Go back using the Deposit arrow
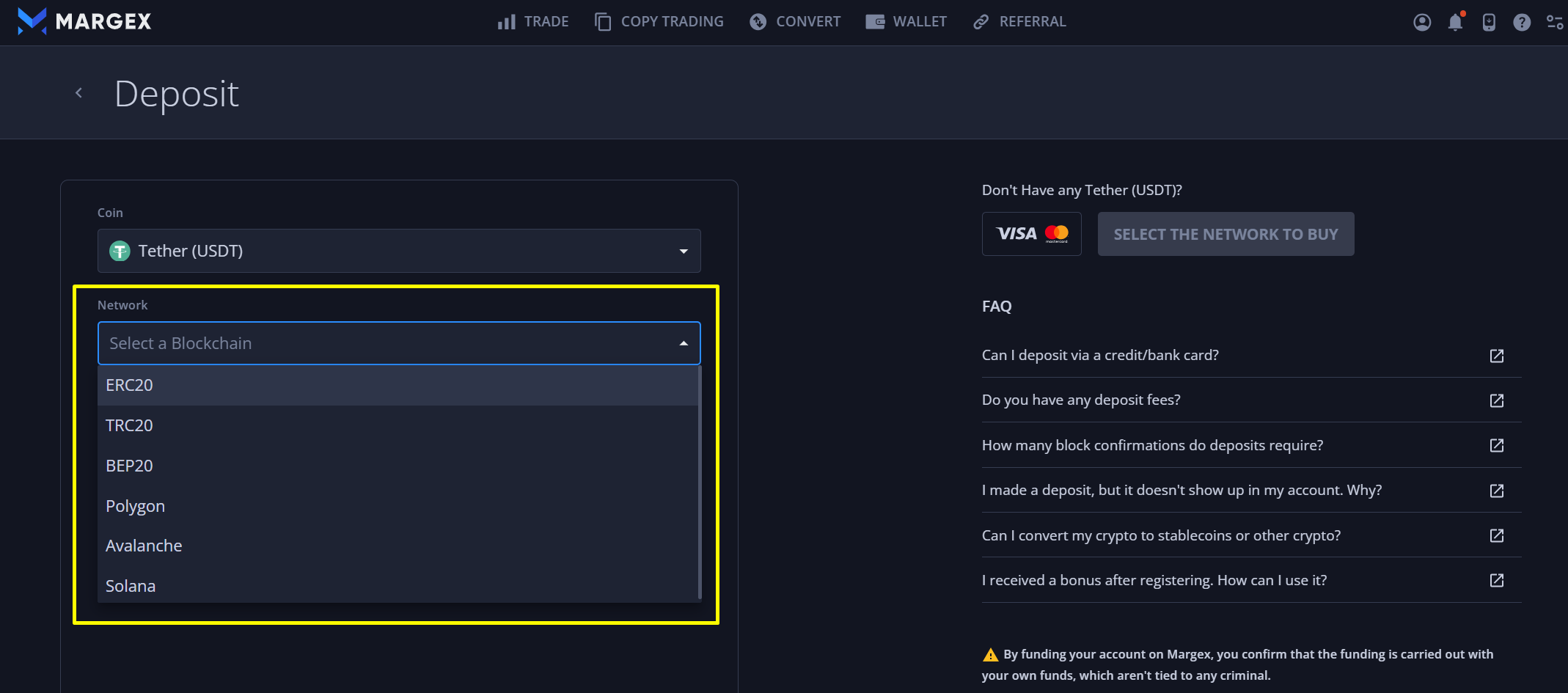The height and width of the screenshot is (693, 1568). (x=79, y=93)
